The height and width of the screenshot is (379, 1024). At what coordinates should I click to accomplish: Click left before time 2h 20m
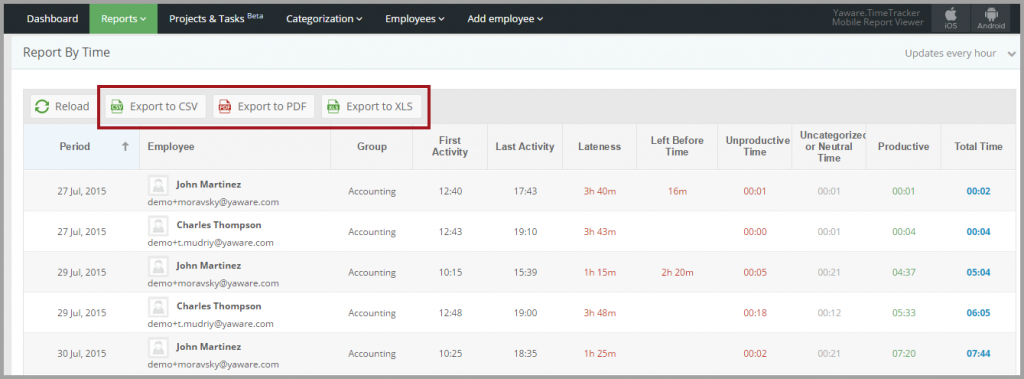click(677, 272)
